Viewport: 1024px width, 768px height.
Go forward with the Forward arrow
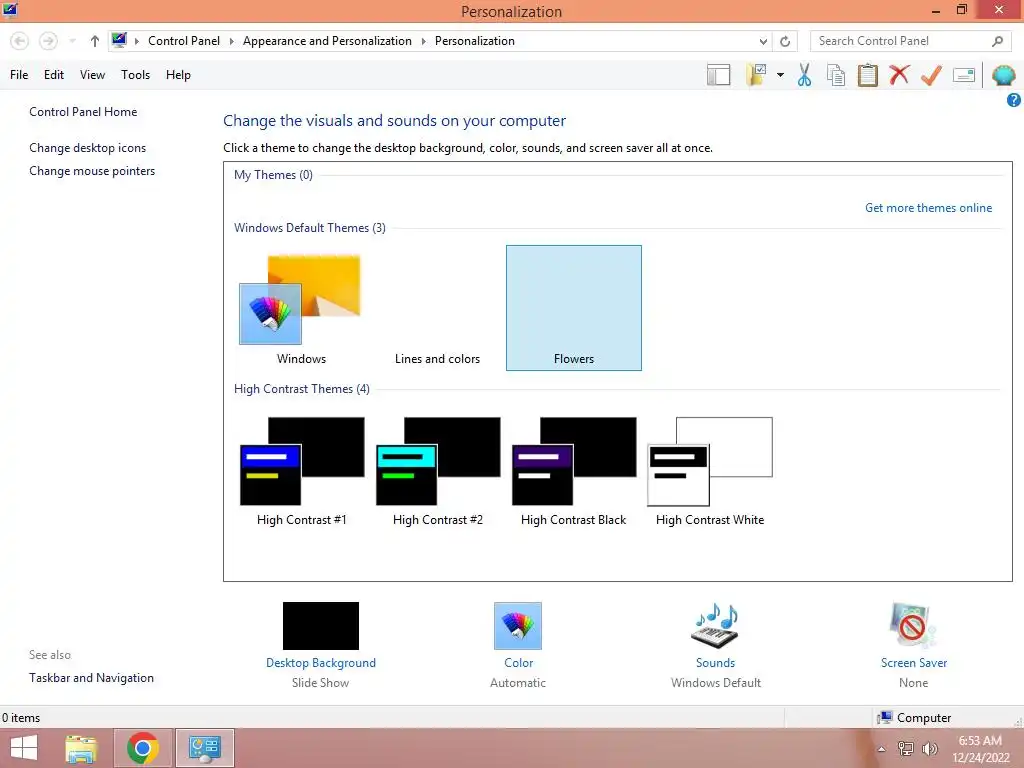click(x=48, y=41)
